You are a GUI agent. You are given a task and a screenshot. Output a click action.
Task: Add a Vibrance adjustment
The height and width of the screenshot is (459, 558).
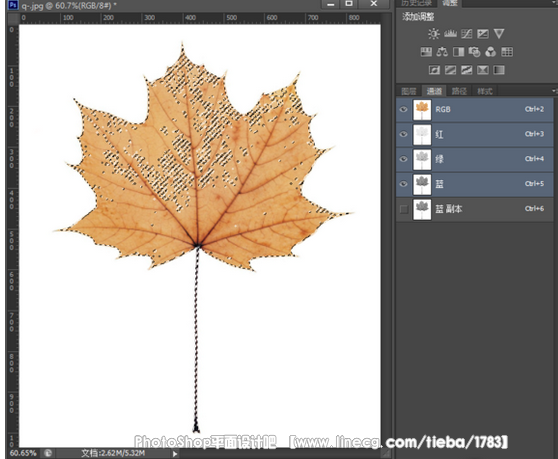(x=499, y=34)
